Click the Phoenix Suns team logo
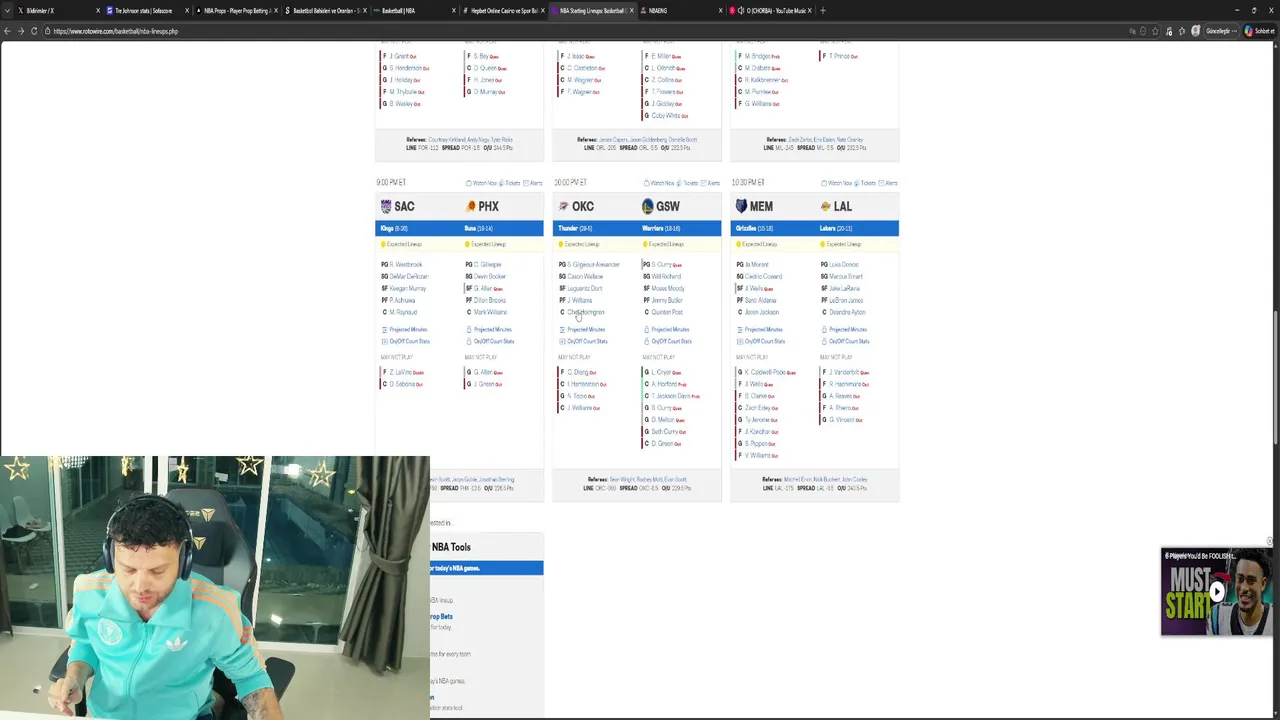The width and height of the screenshot is (1280, 720). pyautogui.click(x=471, y=206)
